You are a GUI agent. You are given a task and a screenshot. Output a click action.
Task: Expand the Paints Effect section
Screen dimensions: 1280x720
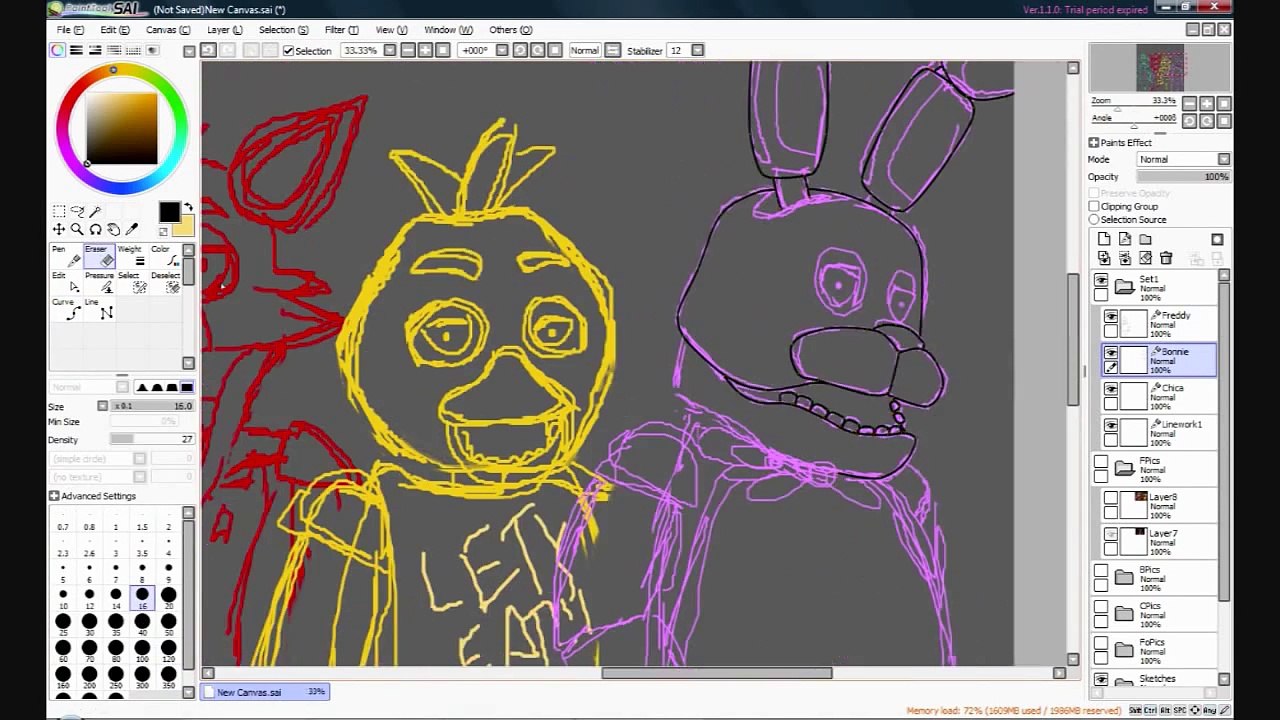point(1094,143)
